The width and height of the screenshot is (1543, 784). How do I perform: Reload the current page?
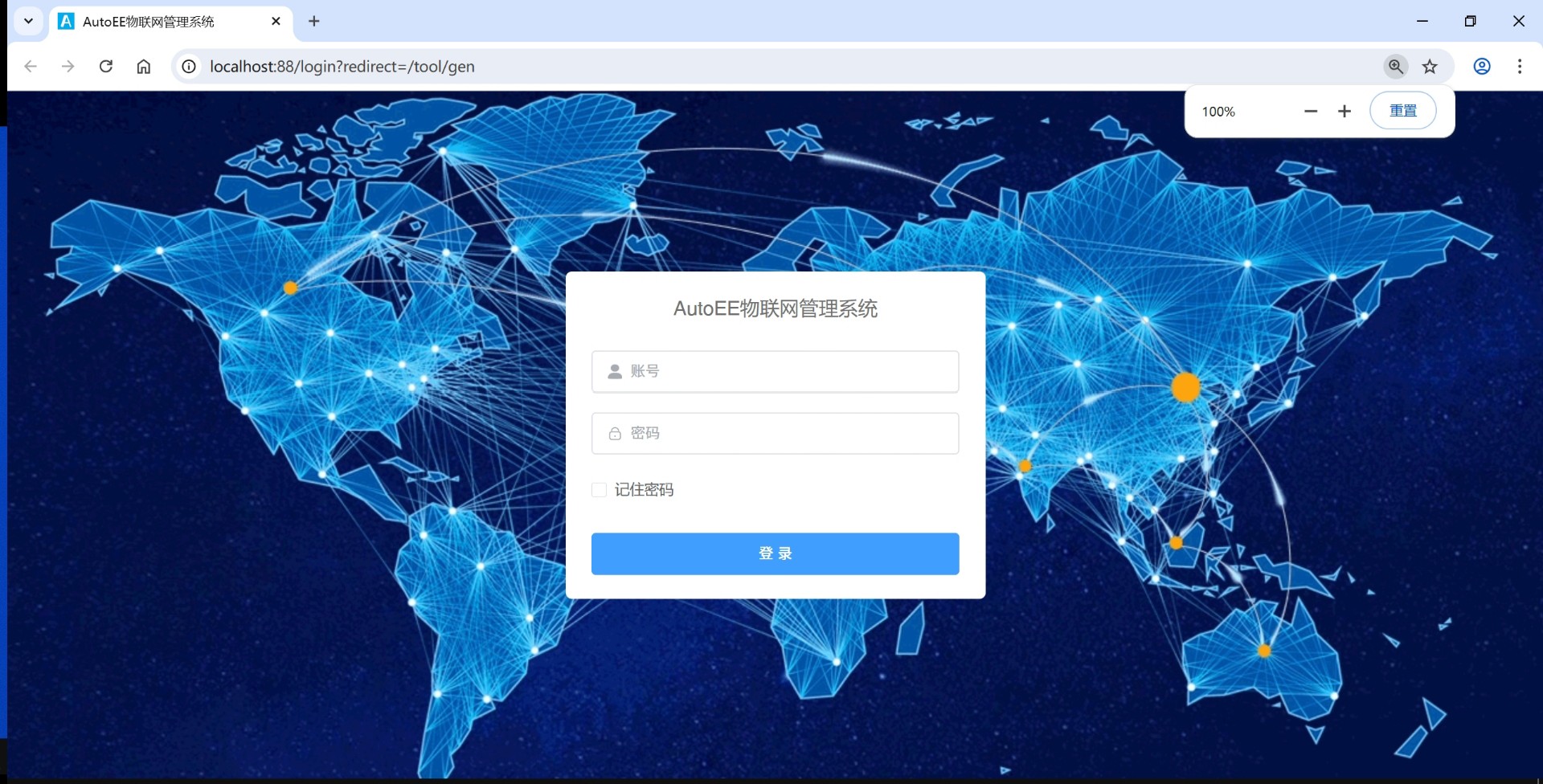point(106,67)
